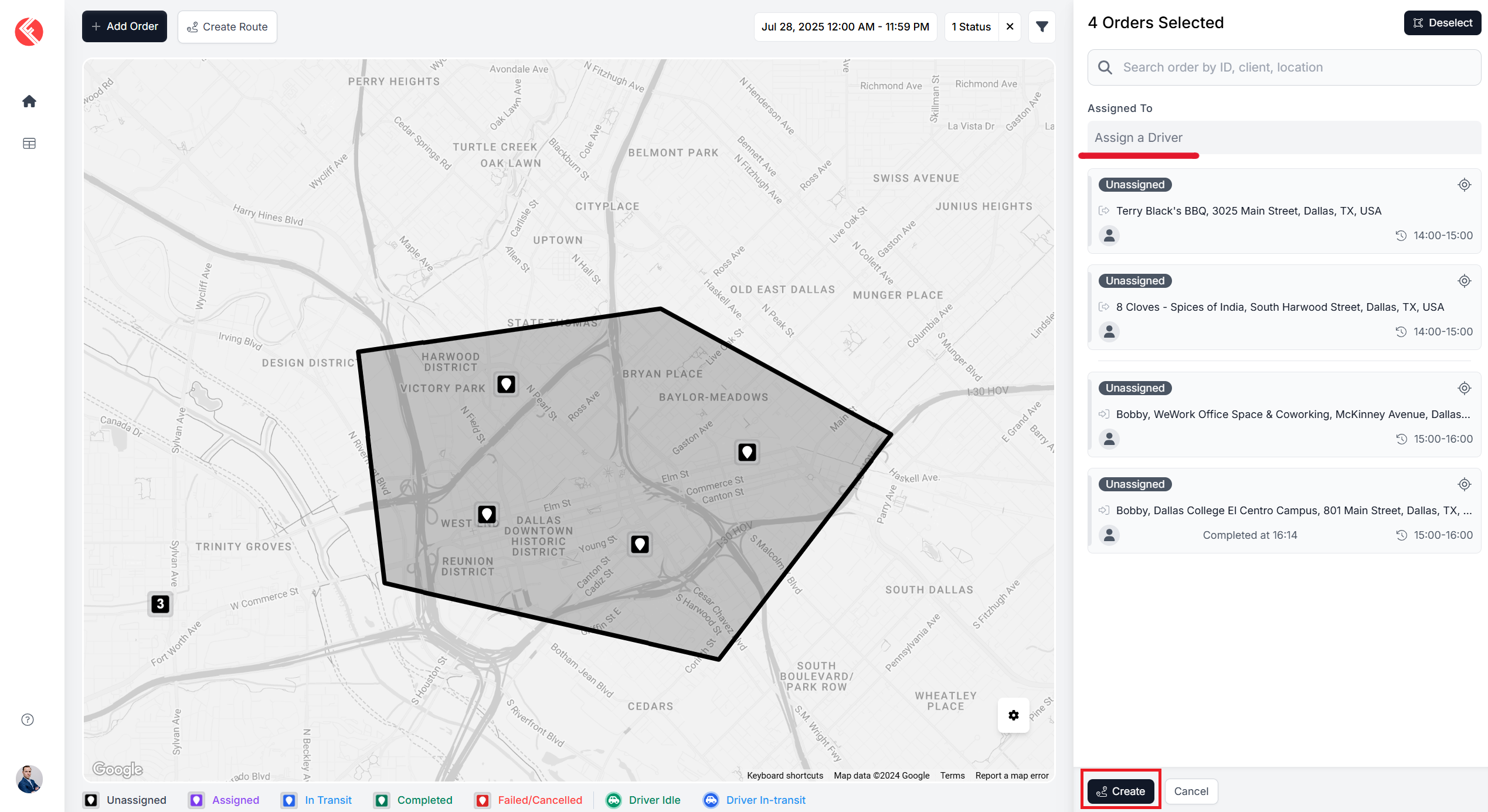1488x812 pixels.
Task: Open map settings gear icon
Action: tap(1014, 715)
